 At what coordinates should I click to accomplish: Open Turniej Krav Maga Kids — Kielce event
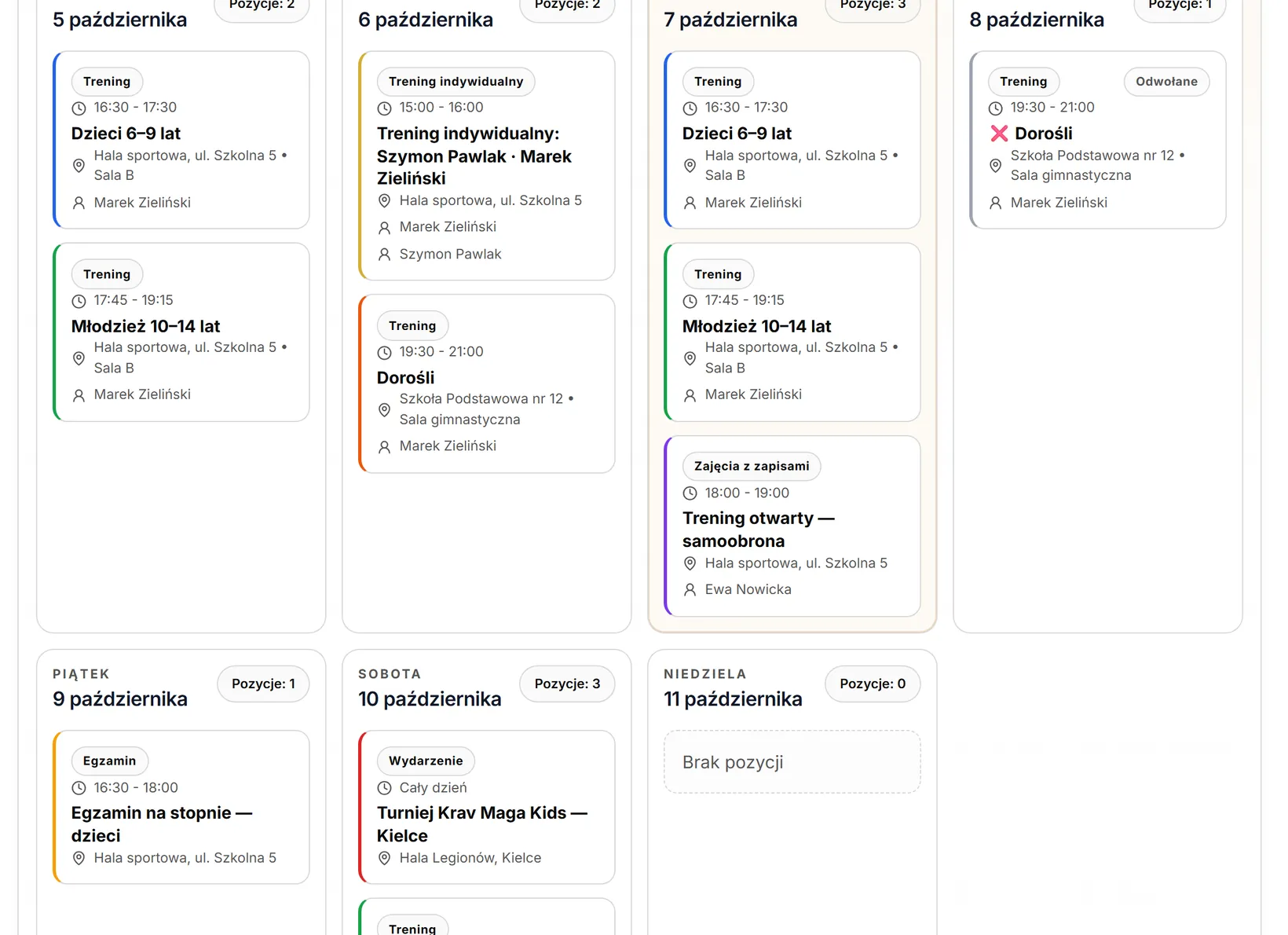(481, 824)
